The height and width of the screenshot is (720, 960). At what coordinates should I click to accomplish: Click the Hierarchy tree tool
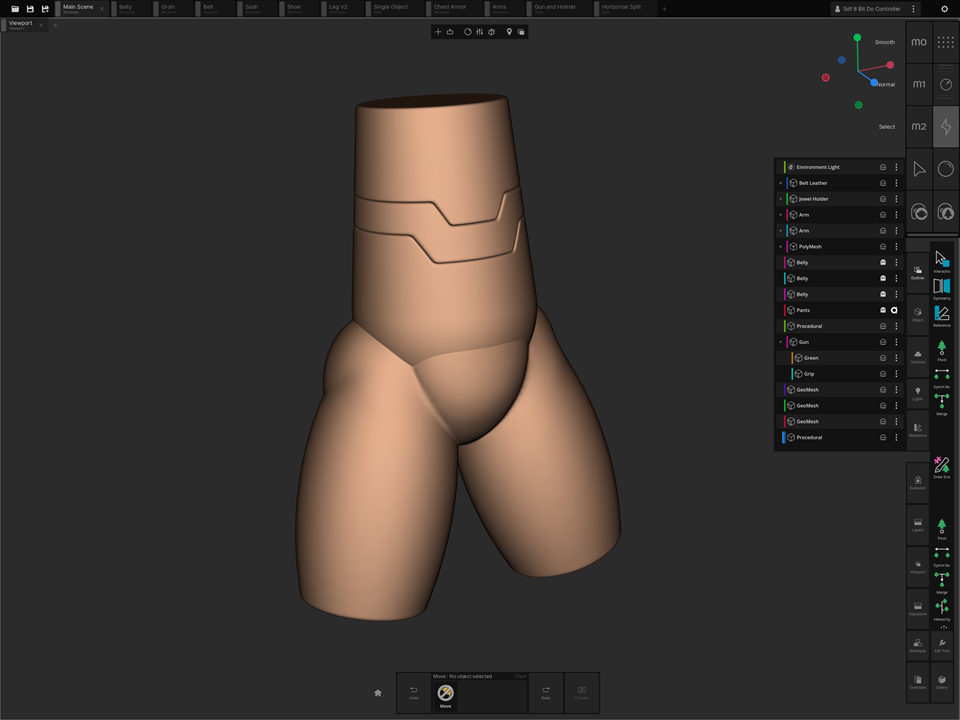point(942,609)
